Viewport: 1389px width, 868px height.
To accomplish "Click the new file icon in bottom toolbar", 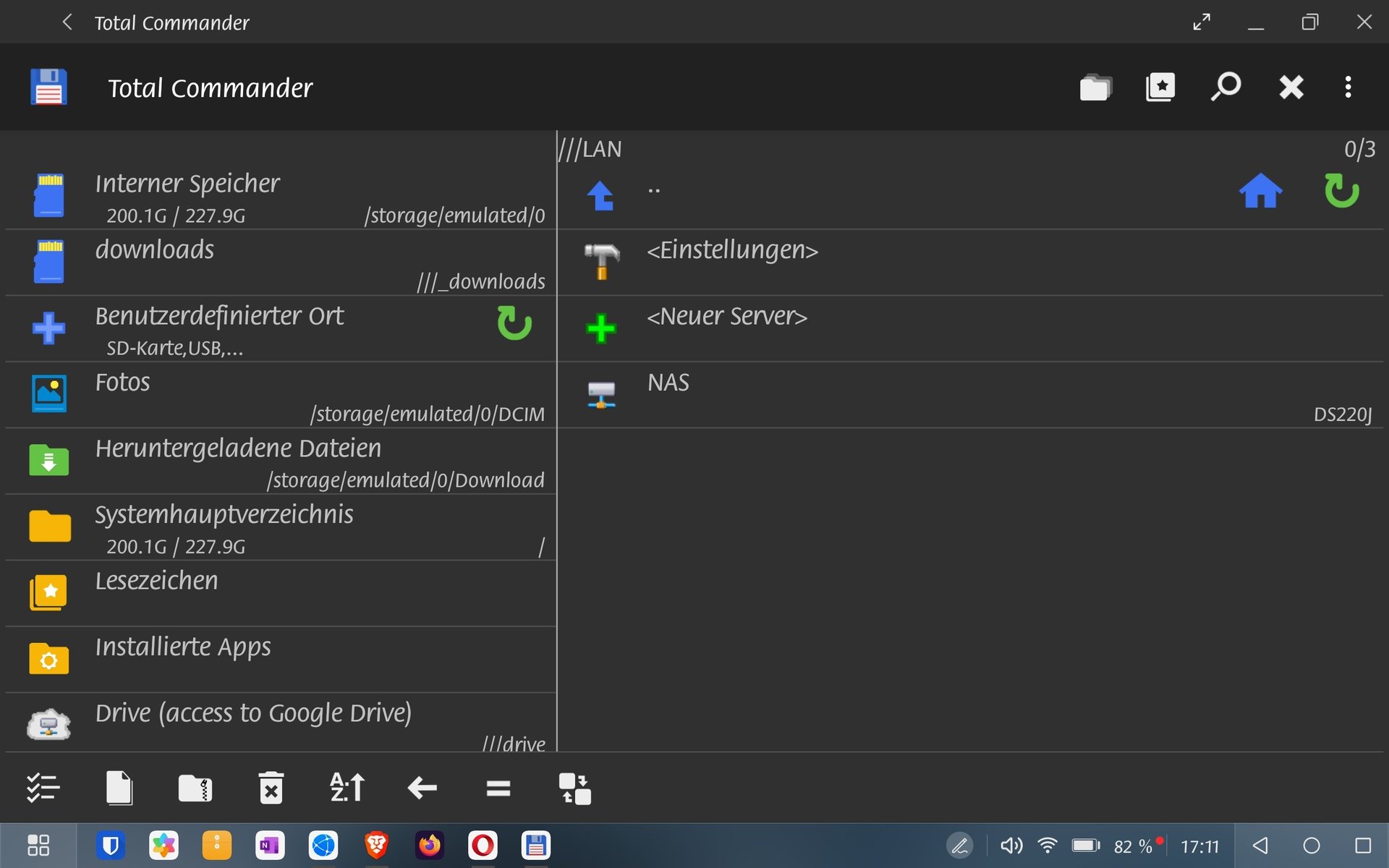I will (119, 788).
